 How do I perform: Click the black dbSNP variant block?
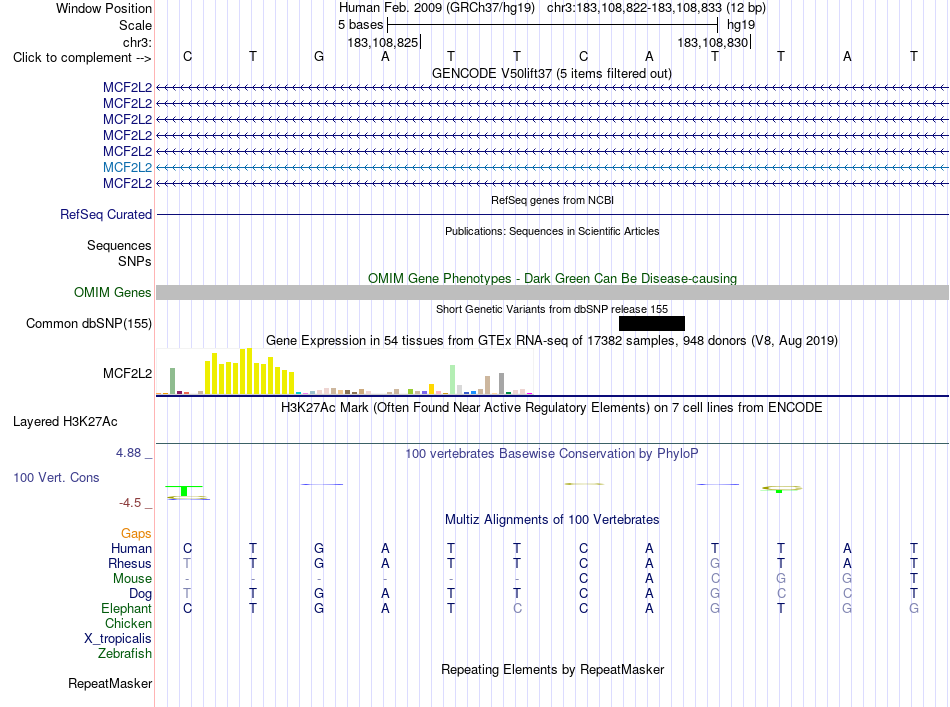(652, 324)
